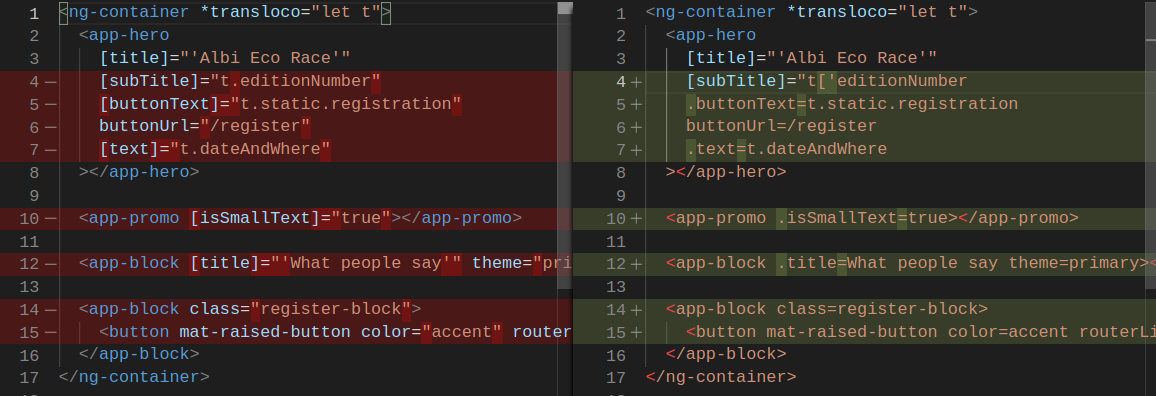Click [title]="'Albi Eco Race'" in the left pane
Image resolution: width=1156 pixels, height=396 pixels.
point(225,58)
